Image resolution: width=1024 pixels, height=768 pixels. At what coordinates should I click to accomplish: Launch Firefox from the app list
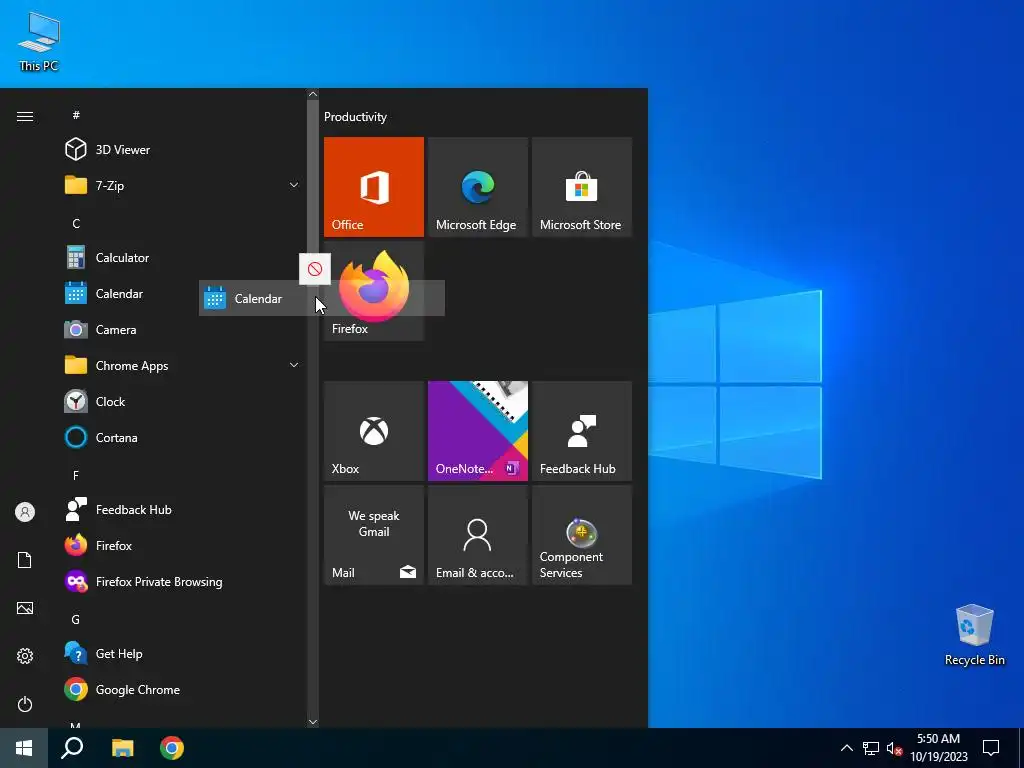[x=181, y=545]
